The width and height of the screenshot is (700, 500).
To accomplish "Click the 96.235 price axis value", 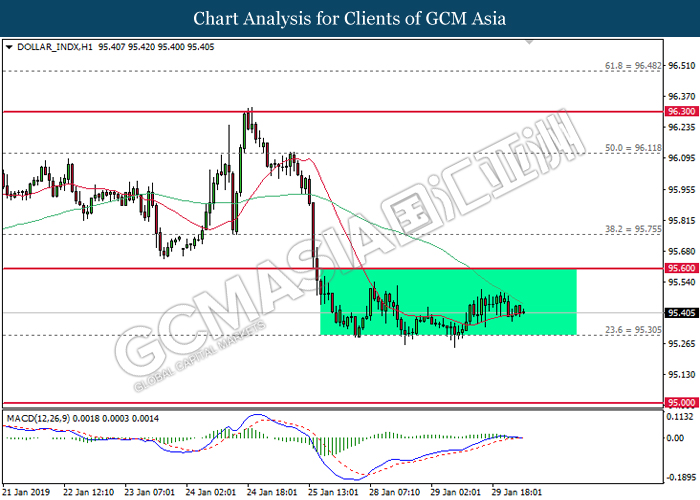I will [681, 128].
